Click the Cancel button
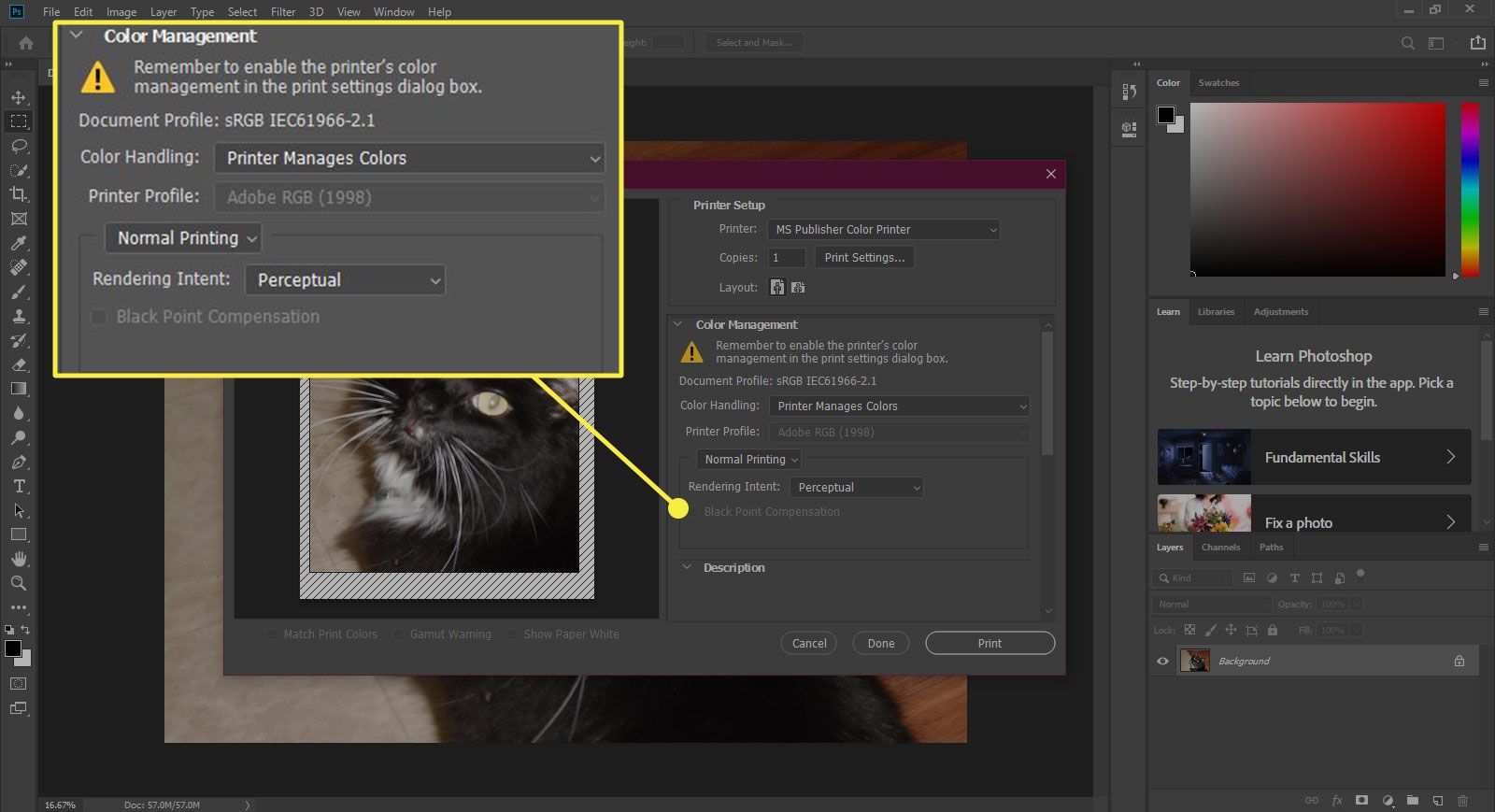 tap(809, 644)
